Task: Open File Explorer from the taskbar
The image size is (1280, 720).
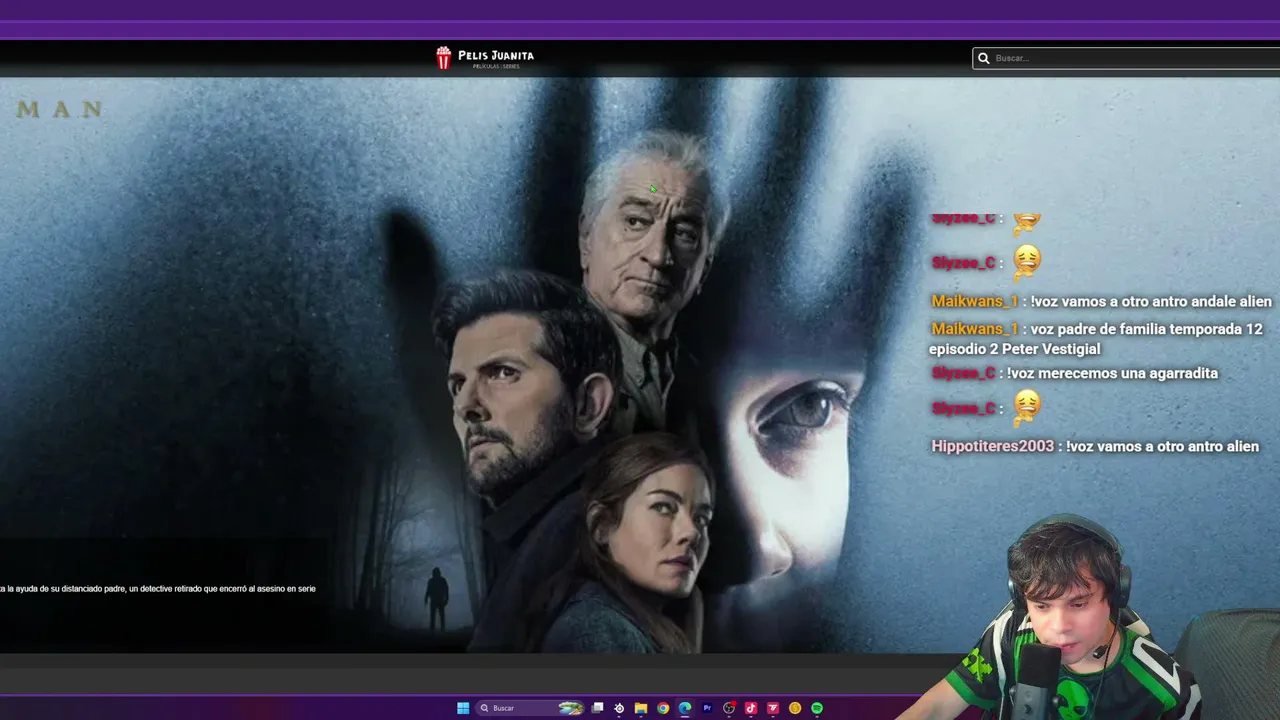Action: point(641,708)
